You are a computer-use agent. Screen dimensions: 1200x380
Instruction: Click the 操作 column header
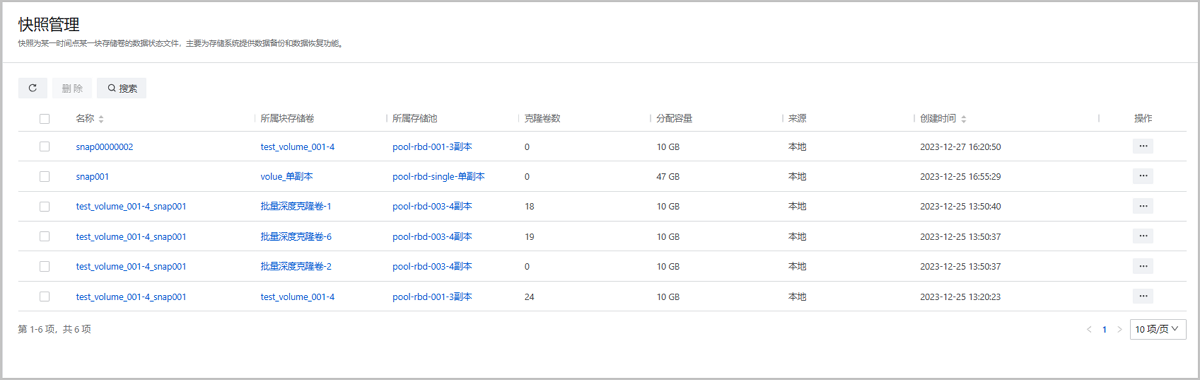tap(1143, 119)
